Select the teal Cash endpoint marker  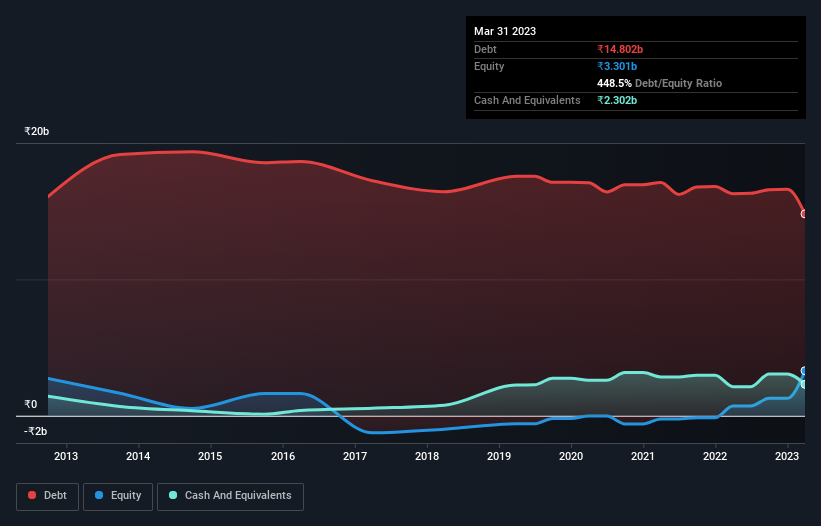click(804, 384)
